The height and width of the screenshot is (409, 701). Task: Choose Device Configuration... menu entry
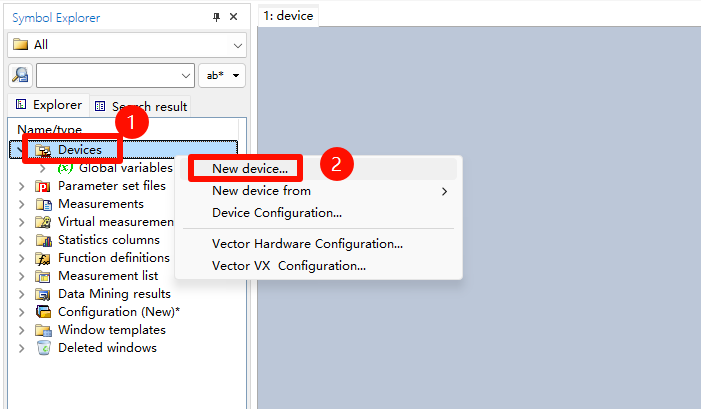[x=277, y=213]
